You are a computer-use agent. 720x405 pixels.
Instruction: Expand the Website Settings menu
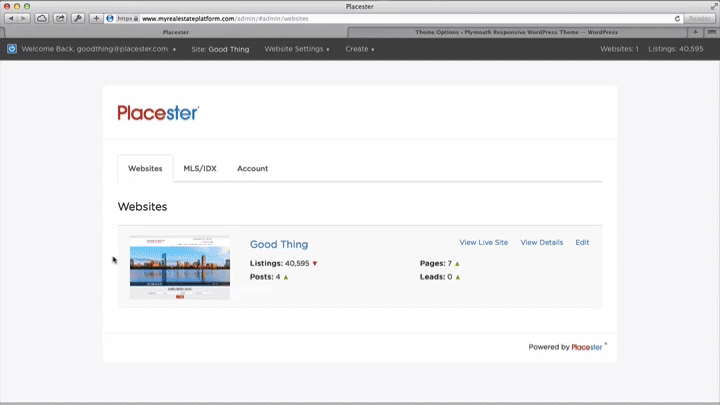tap(297, 49)
